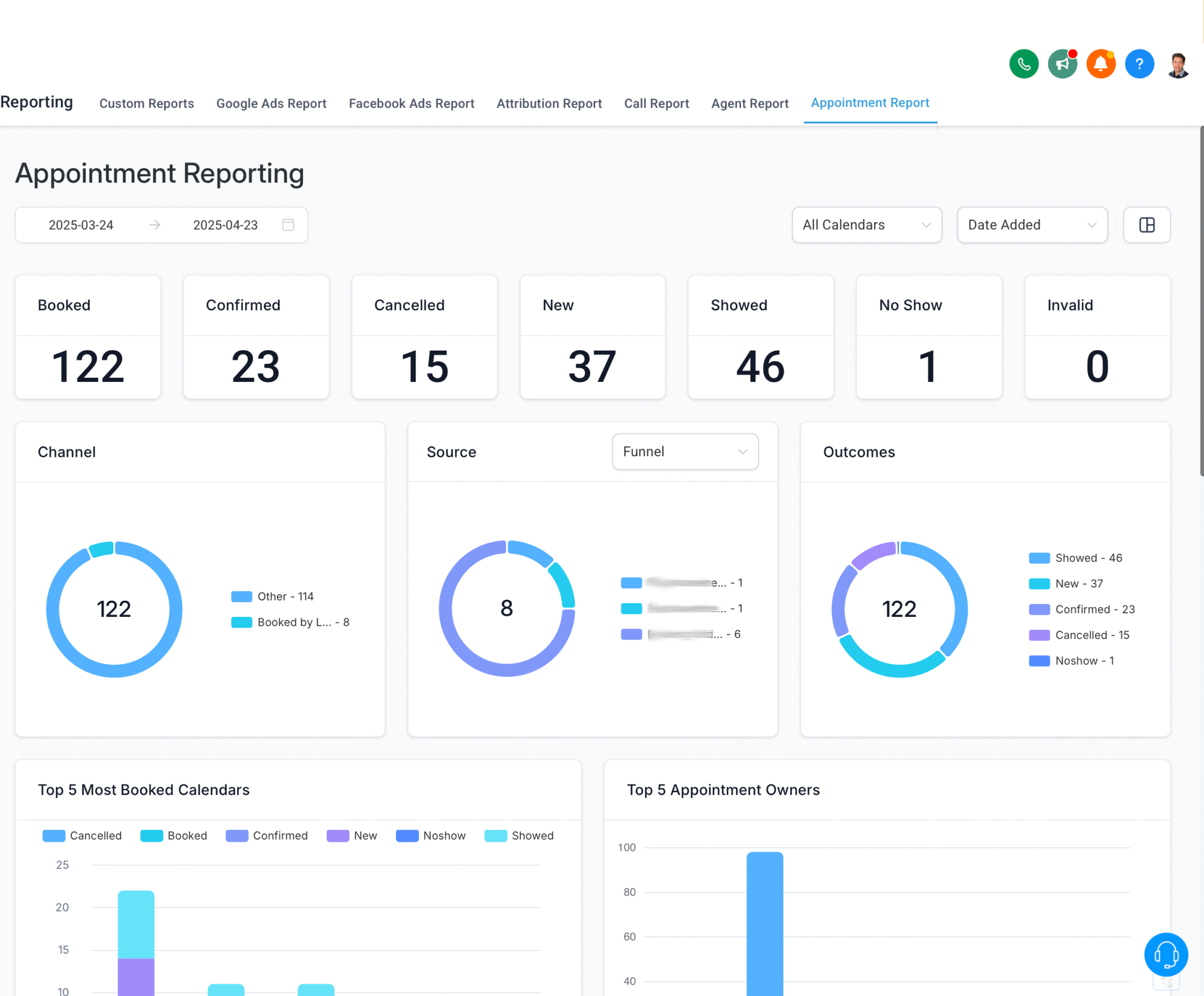This screenshot has width=1204, height=996.
Task: Click the Reporting section heading
Action: click(37, 102)
